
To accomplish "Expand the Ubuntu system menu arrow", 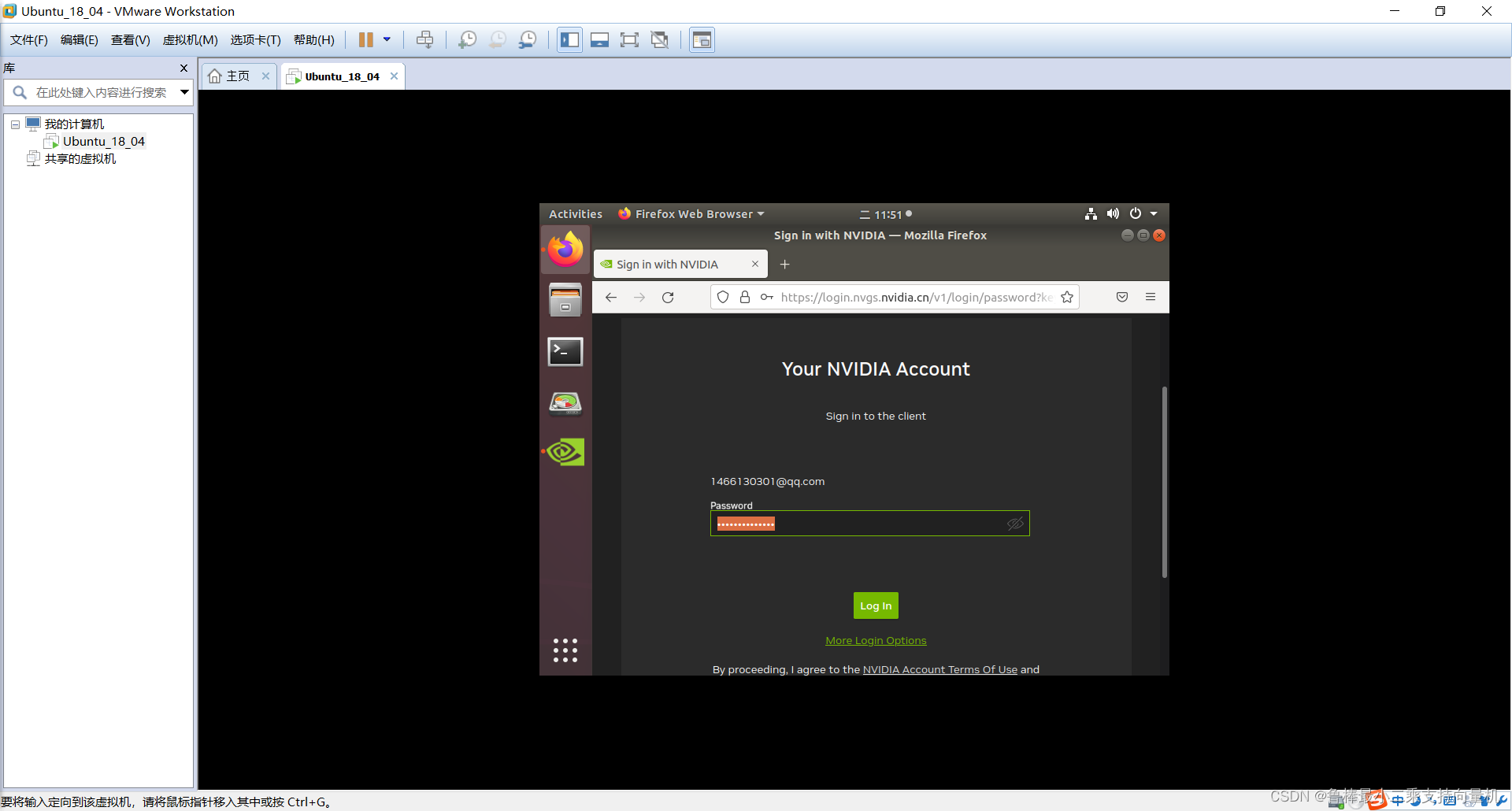I will pos(1154,213).
